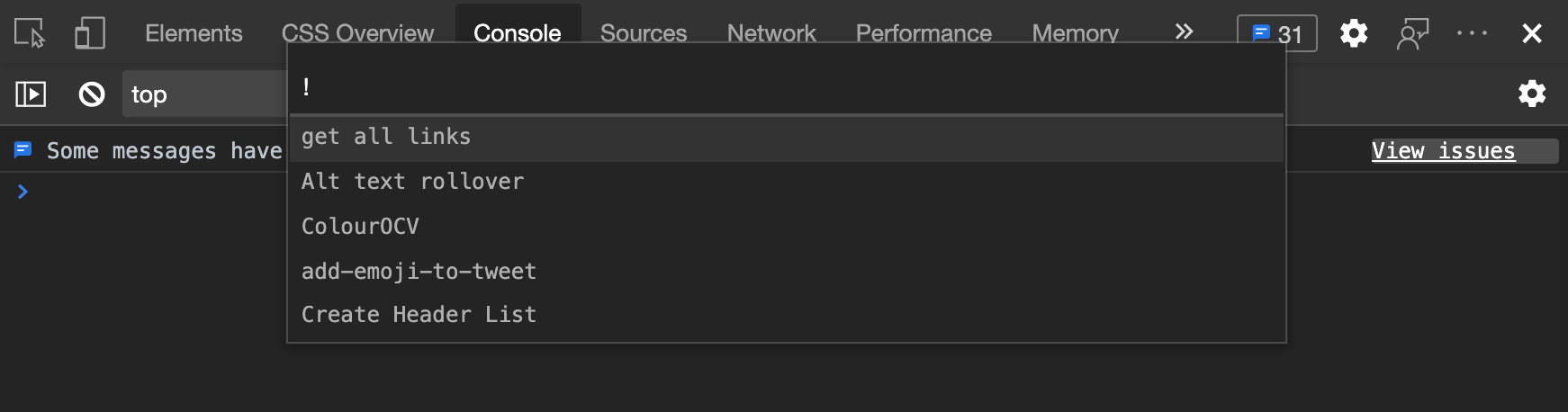Click the blue issues message icon
The width and height of the screenshot is (1568, 412).
tap(23, 150)
